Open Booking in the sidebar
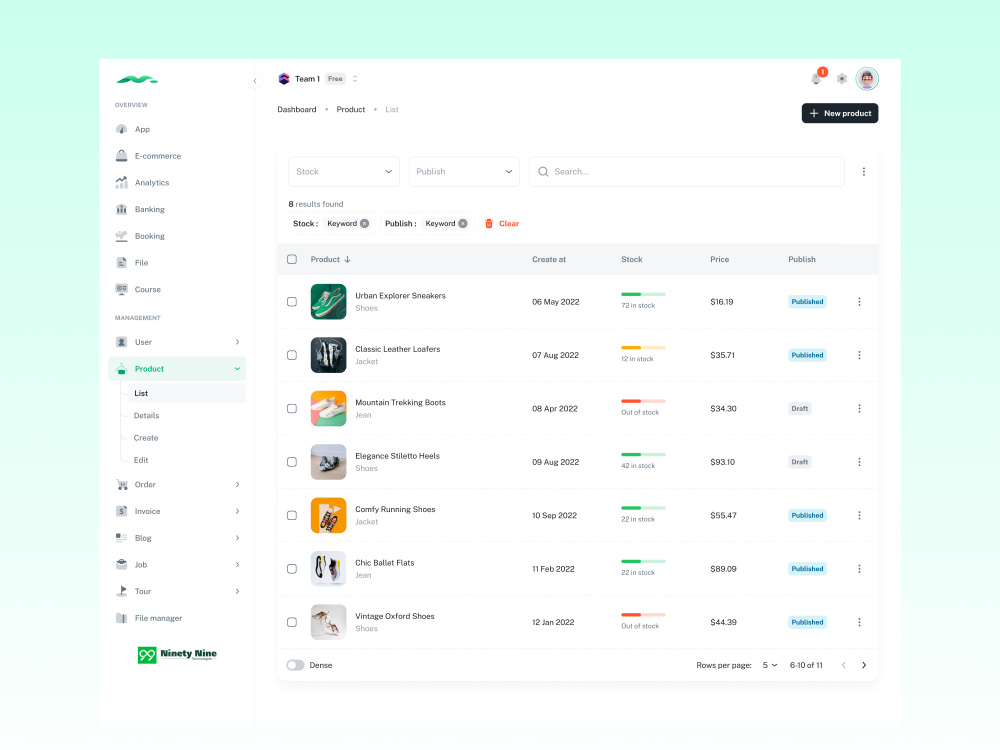Image resolution: width=1000 pixels, height=750 pixels. [x=177, y=236]
